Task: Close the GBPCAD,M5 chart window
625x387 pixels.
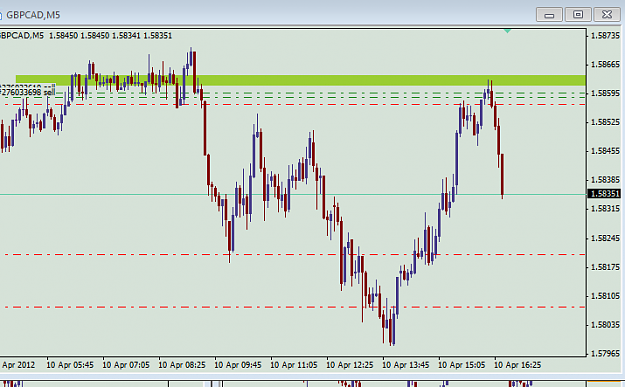Action: click(607, 15)
